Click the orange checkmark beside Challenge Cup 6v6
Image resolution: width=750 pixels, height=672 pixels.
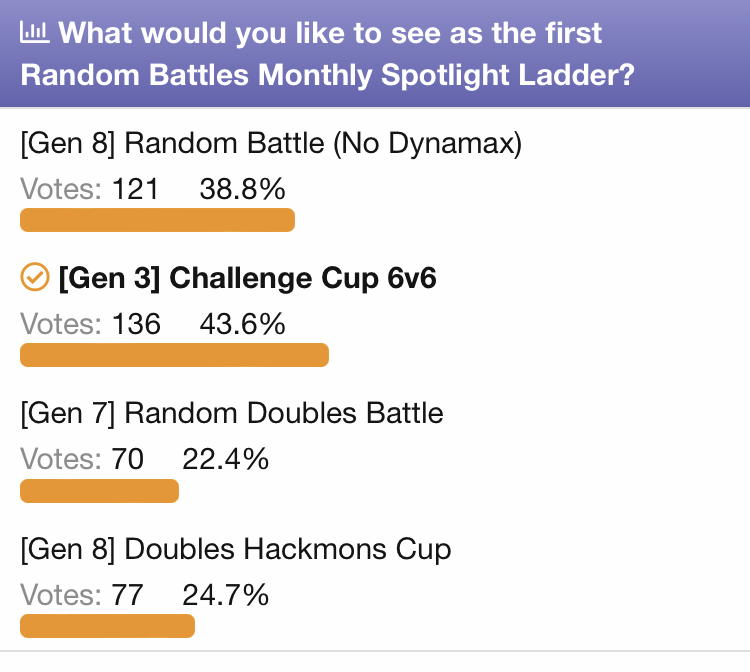coord(34,276)
